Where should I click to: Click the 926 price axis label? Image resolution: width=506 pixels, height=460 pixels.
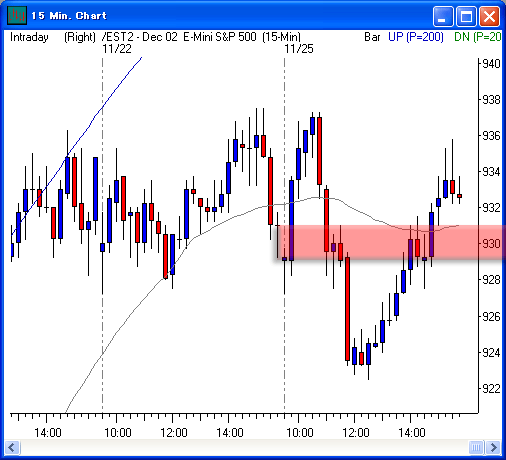click(x=491, y=316)
